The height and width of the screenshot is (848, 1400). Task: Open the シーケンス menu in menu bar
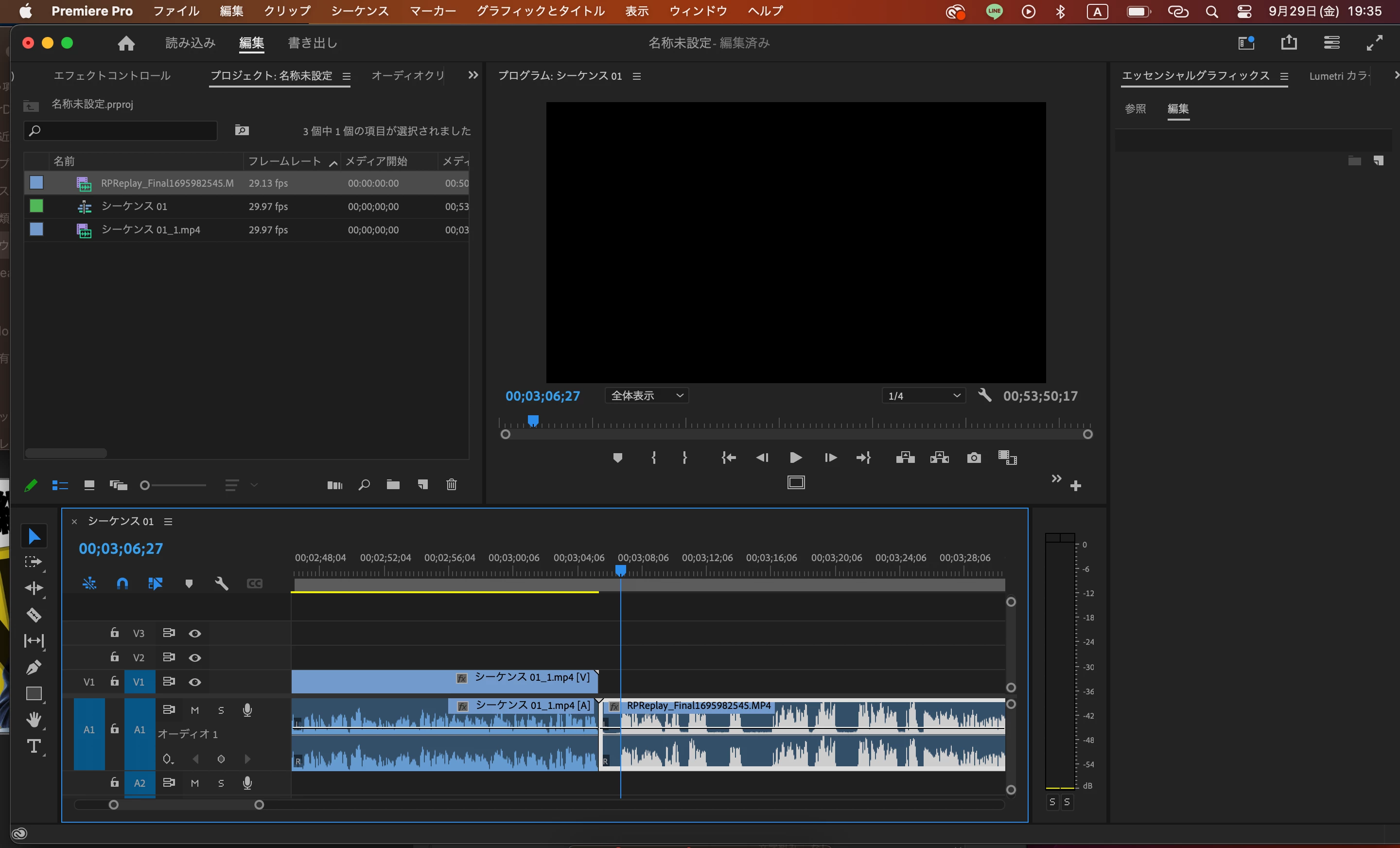[x=360, y=11]
